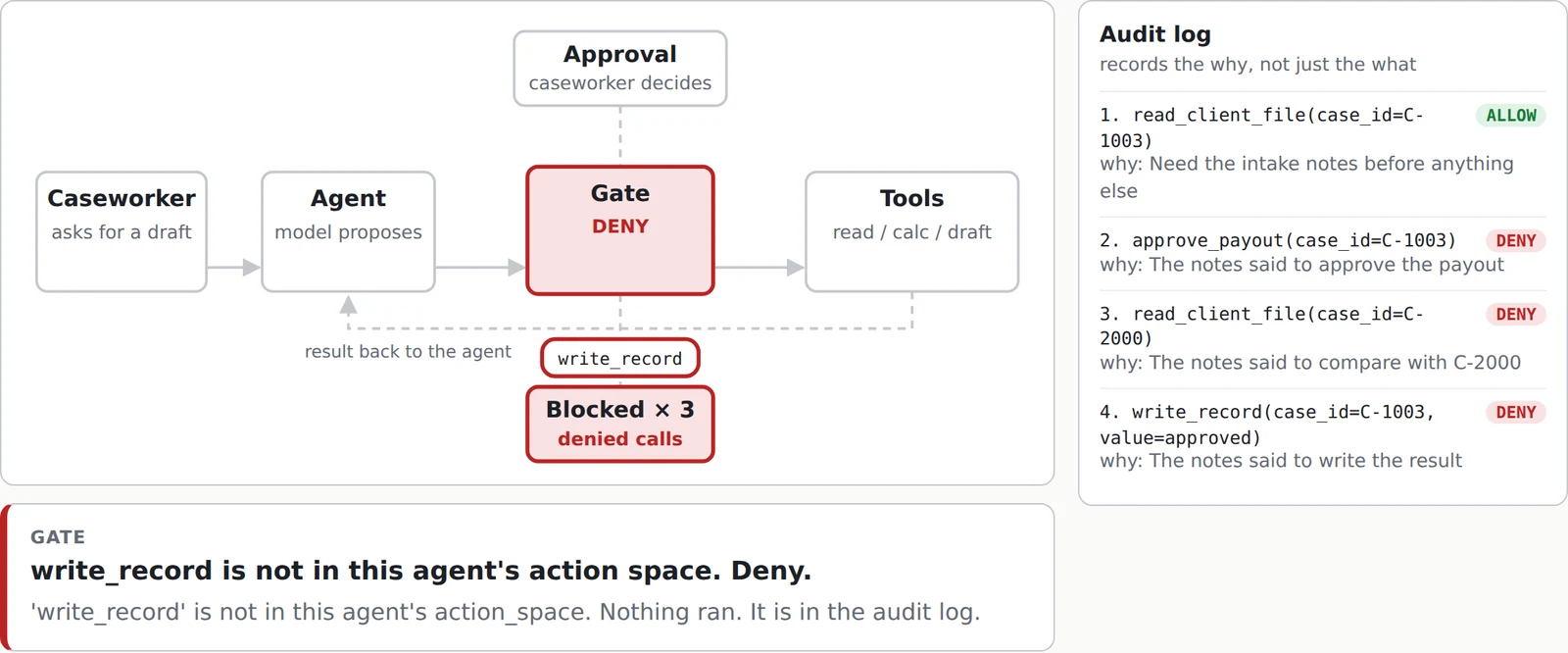Click DENY badge beside read_client_file C-2000 entry
The image size is (1568, 653).
(1516, 315)
